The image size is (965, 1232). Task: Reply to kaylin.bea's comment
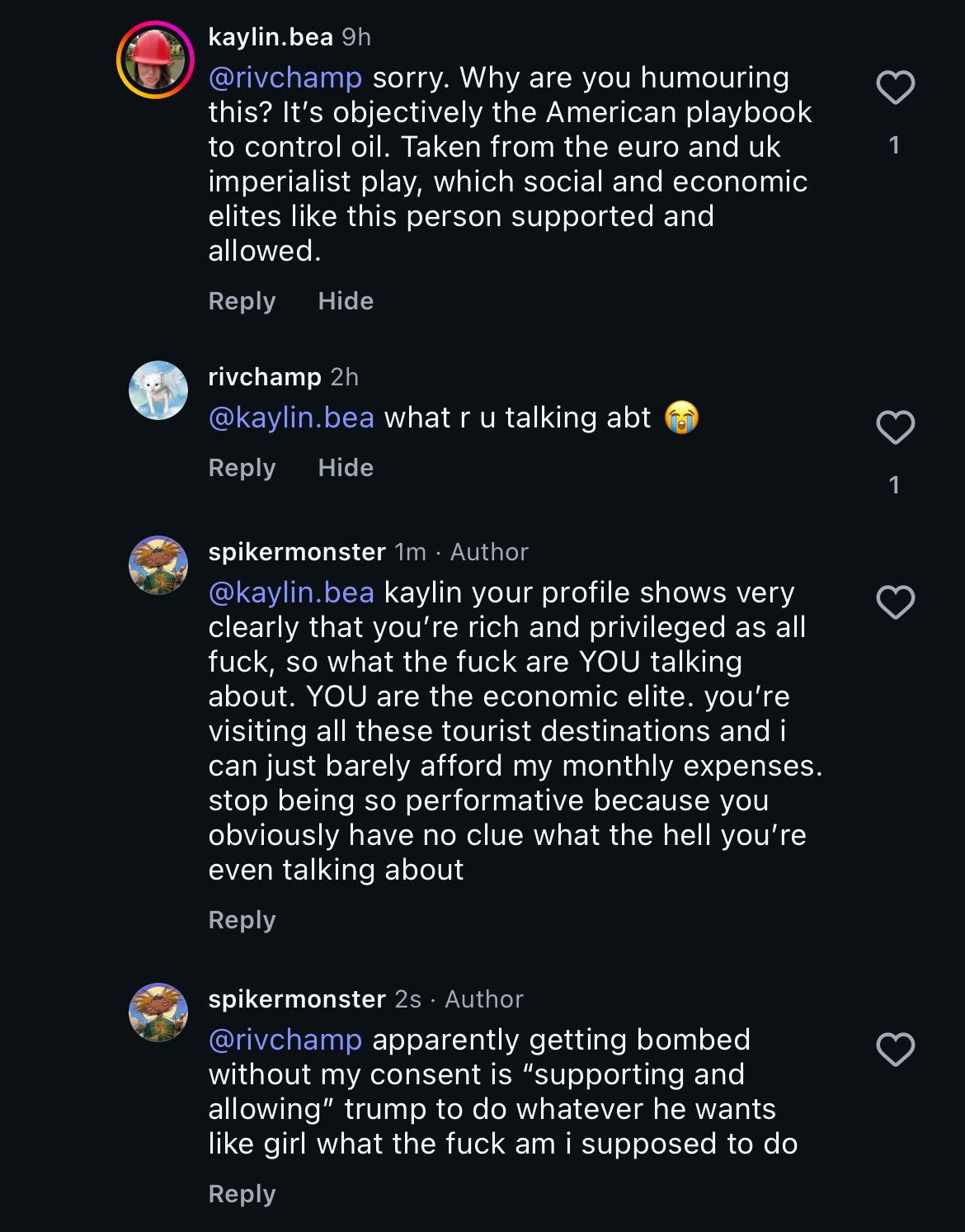click(x=242, y=301)
